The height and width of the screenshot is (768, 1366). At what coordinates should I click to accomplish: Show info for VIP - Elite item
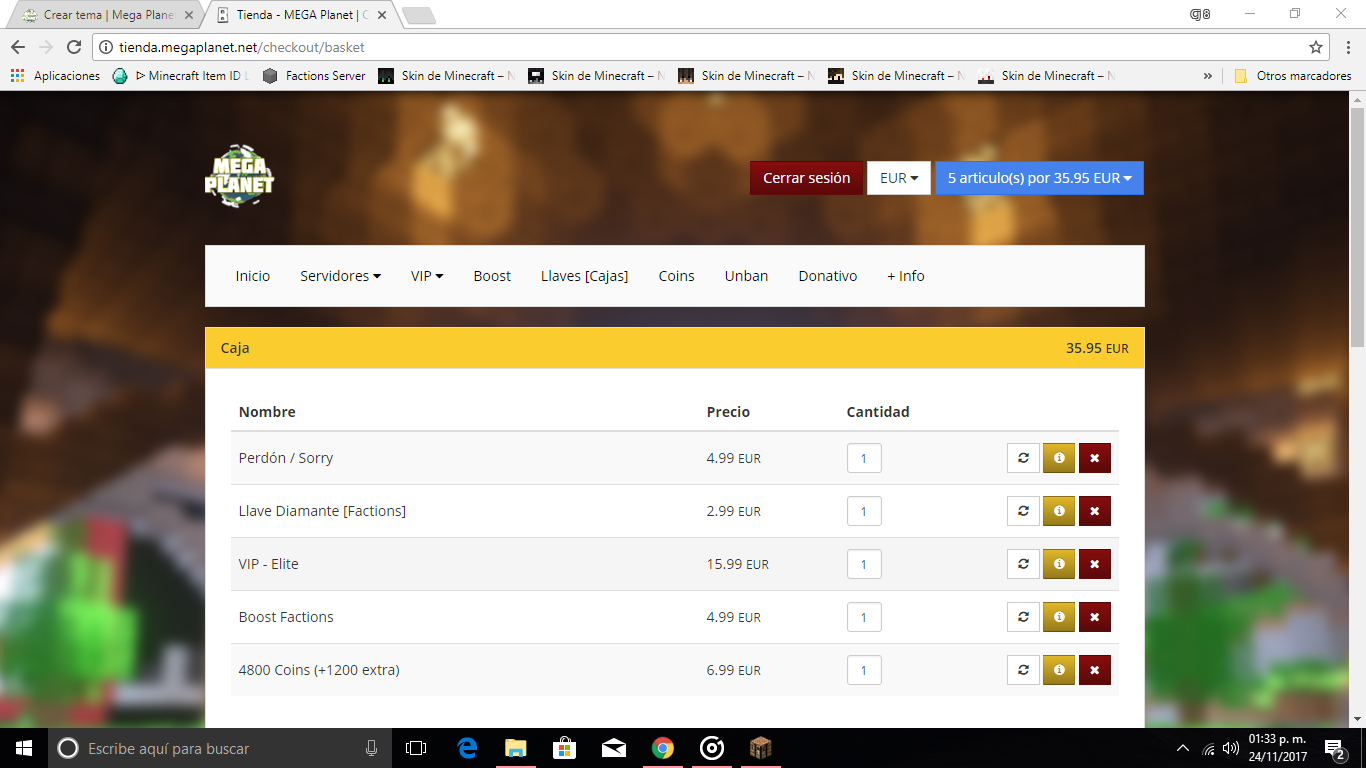pos(1059,564)
